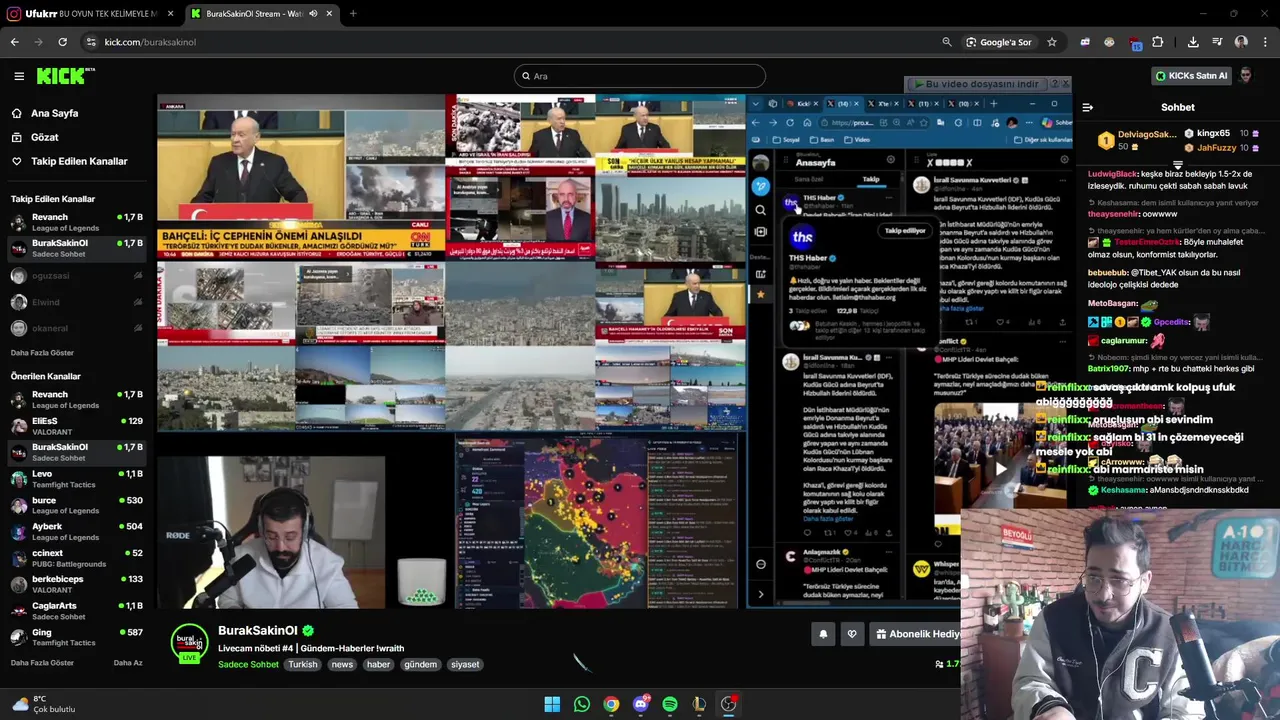Screen dimensions: 1280x720
Task: Select the gündem tag
Action: point(420,664)
